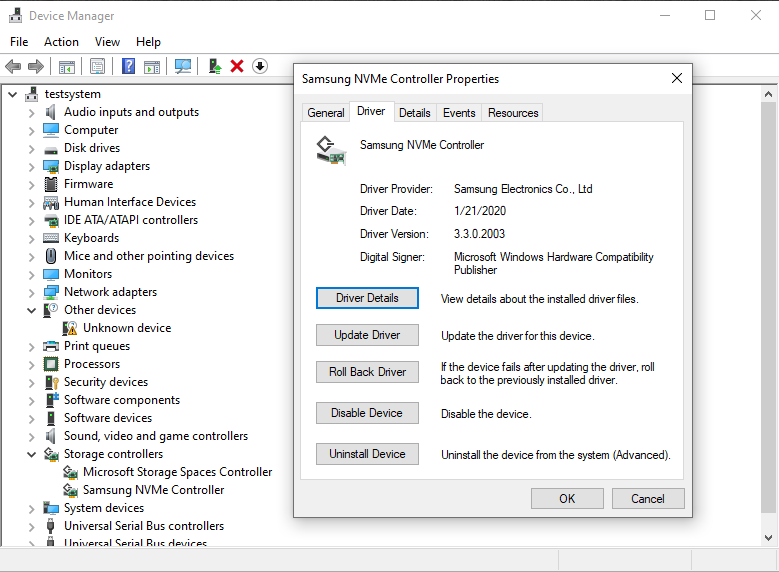Select the Unknown device warning icon
This screenshot has height=572, width=779.
tap(70, 328)
